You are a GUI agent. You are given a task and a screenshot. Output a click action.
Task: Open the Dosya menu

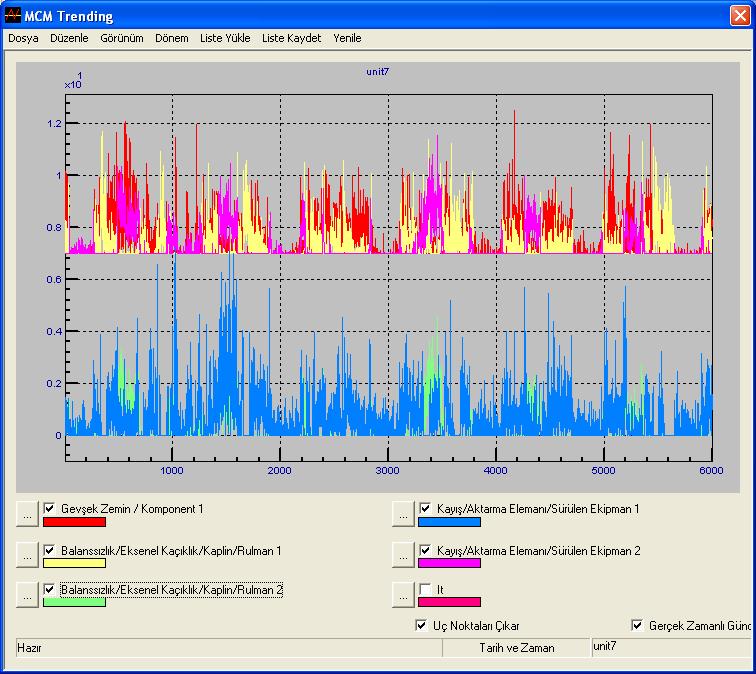(23, 38)
